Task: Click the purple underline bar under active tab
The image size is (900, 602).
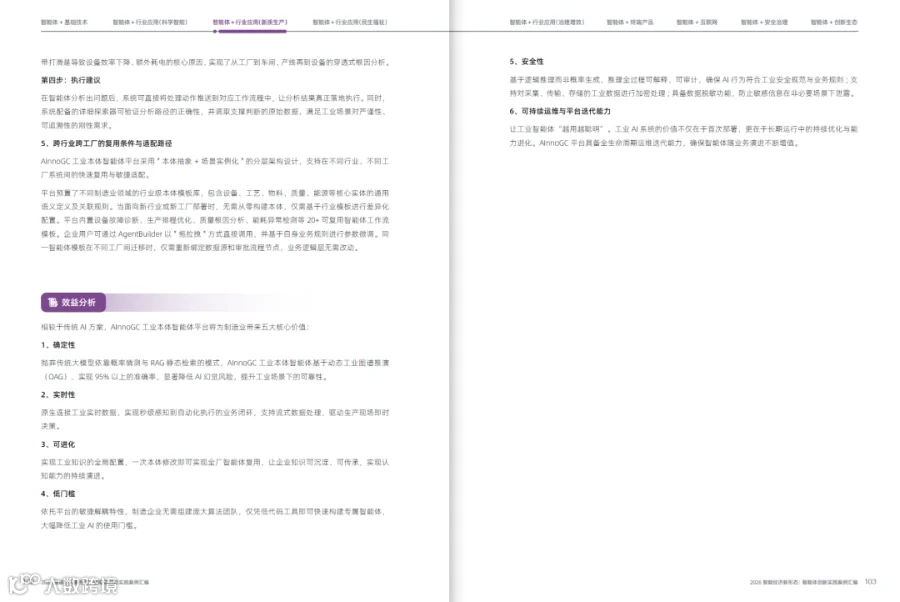Action: [253, 32]
